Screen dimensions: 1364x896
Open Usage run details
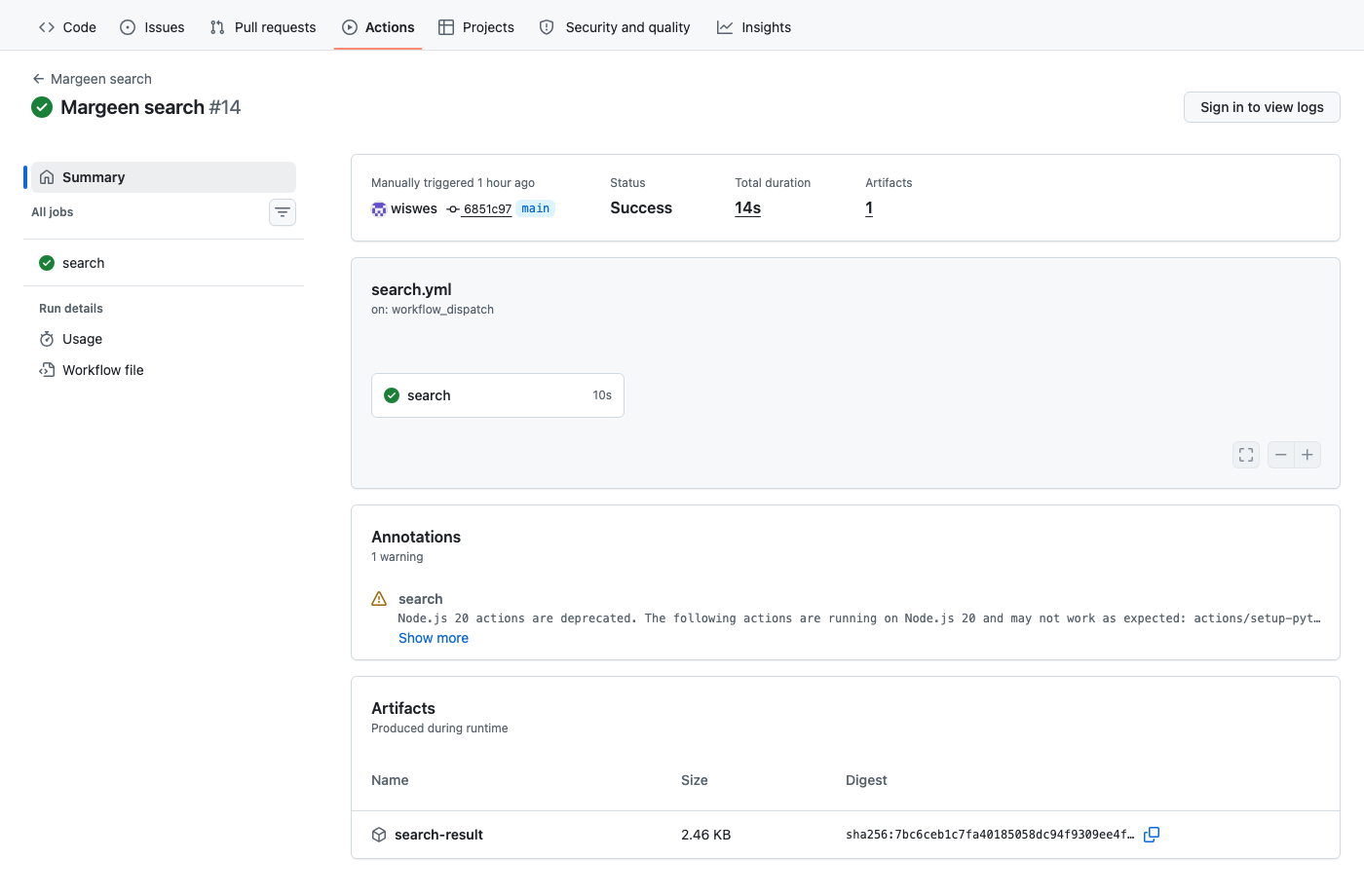coord(164,339)
